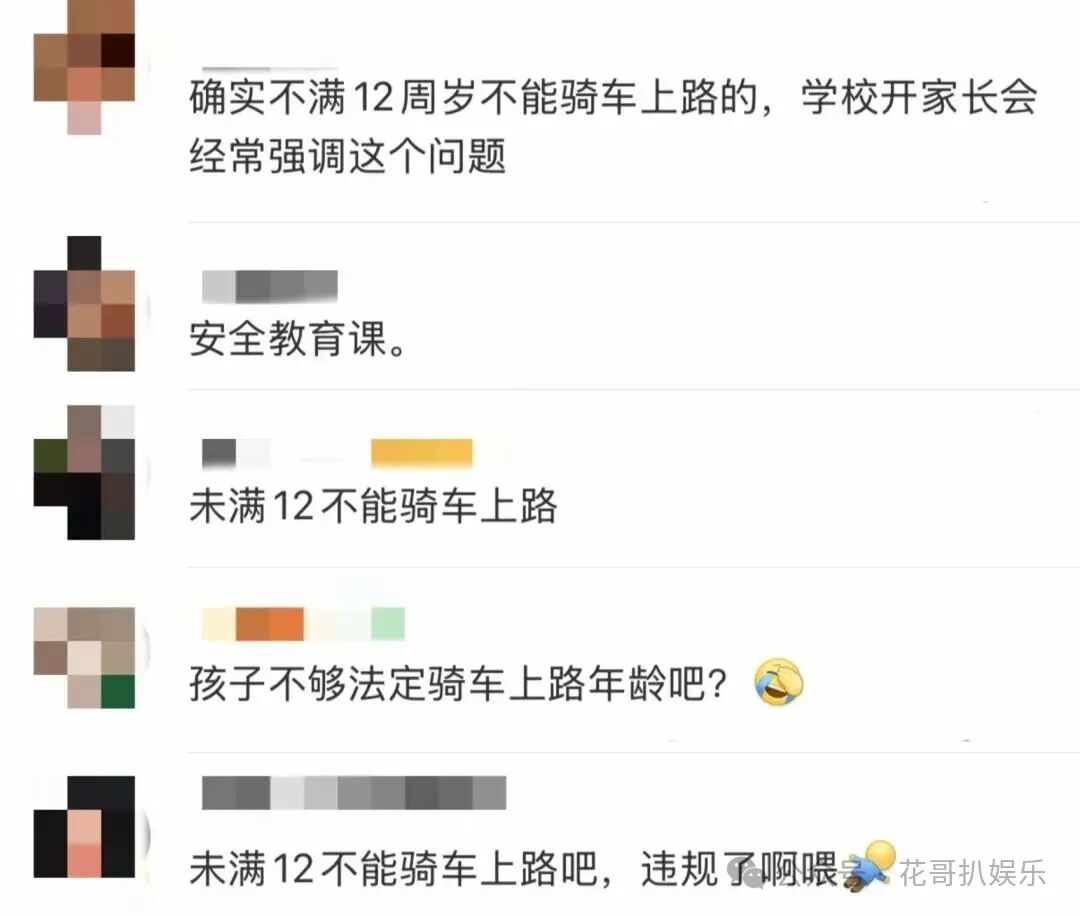Select the comment 未满12不能骑车上路
The image size is (1080, 916).
(x=373, y=506)
